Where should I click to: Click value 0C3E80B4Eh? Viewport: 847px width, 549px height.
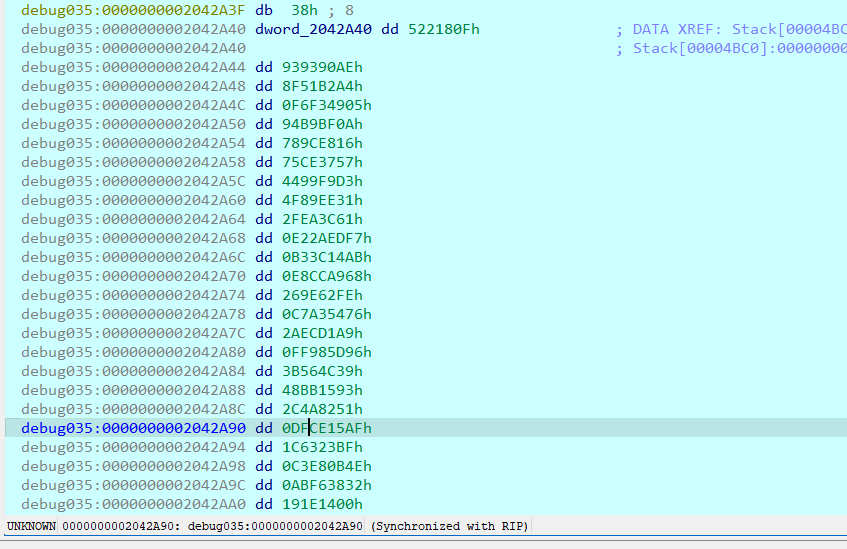pyautogui.click(x=327, y=466)
